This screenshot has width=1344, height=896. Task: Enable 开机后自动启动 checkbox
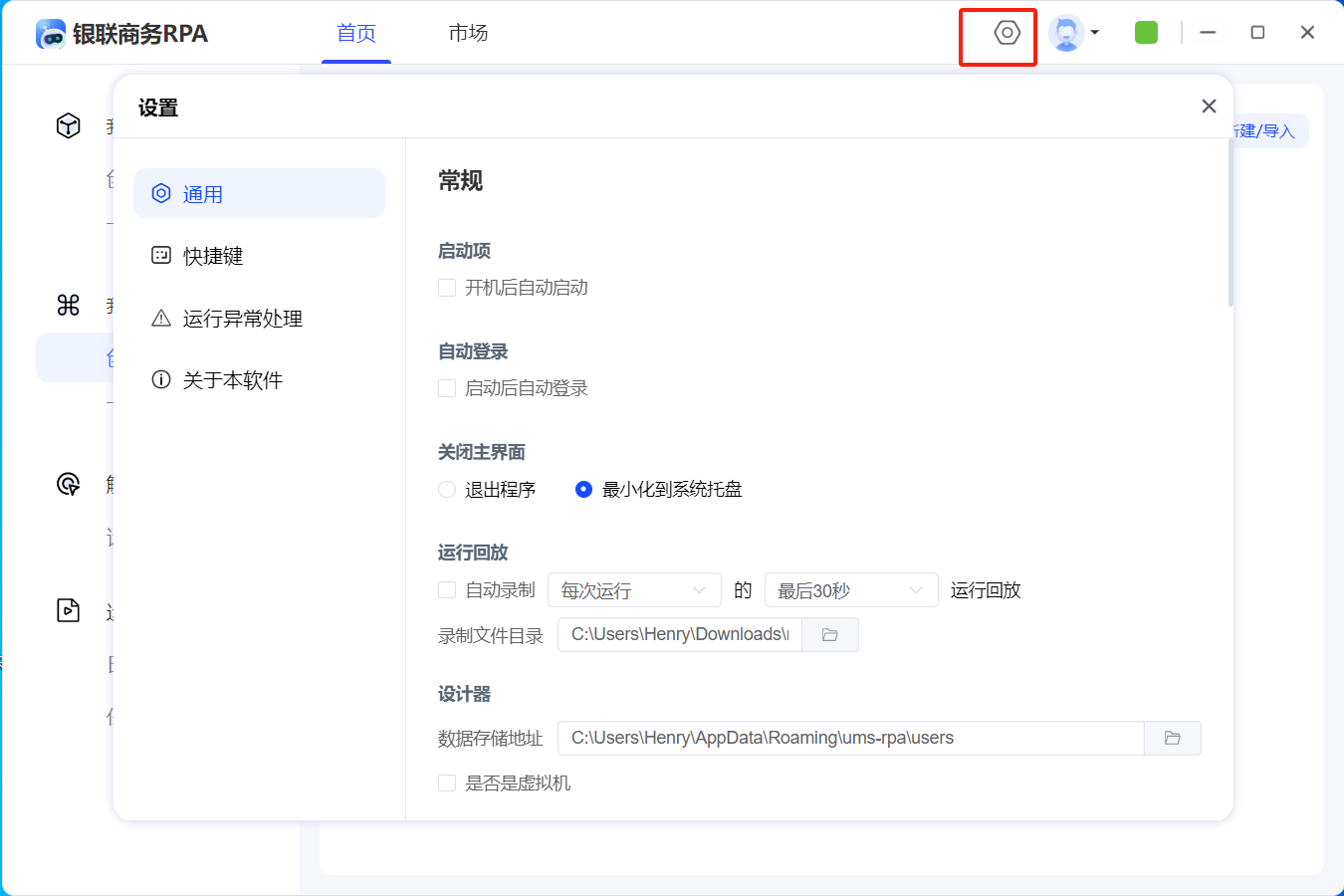pos(447,288)
